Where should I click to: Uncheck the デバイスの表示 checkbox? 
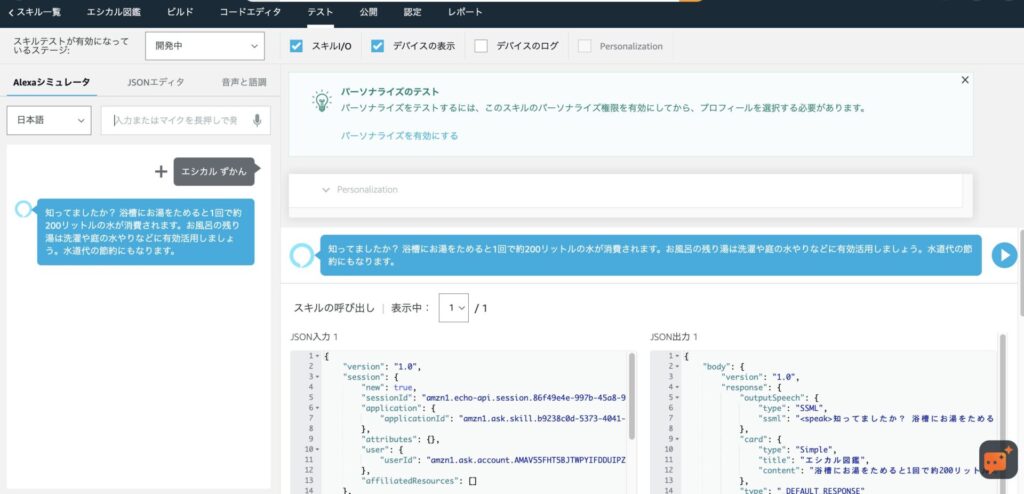(x=377, y=46)
